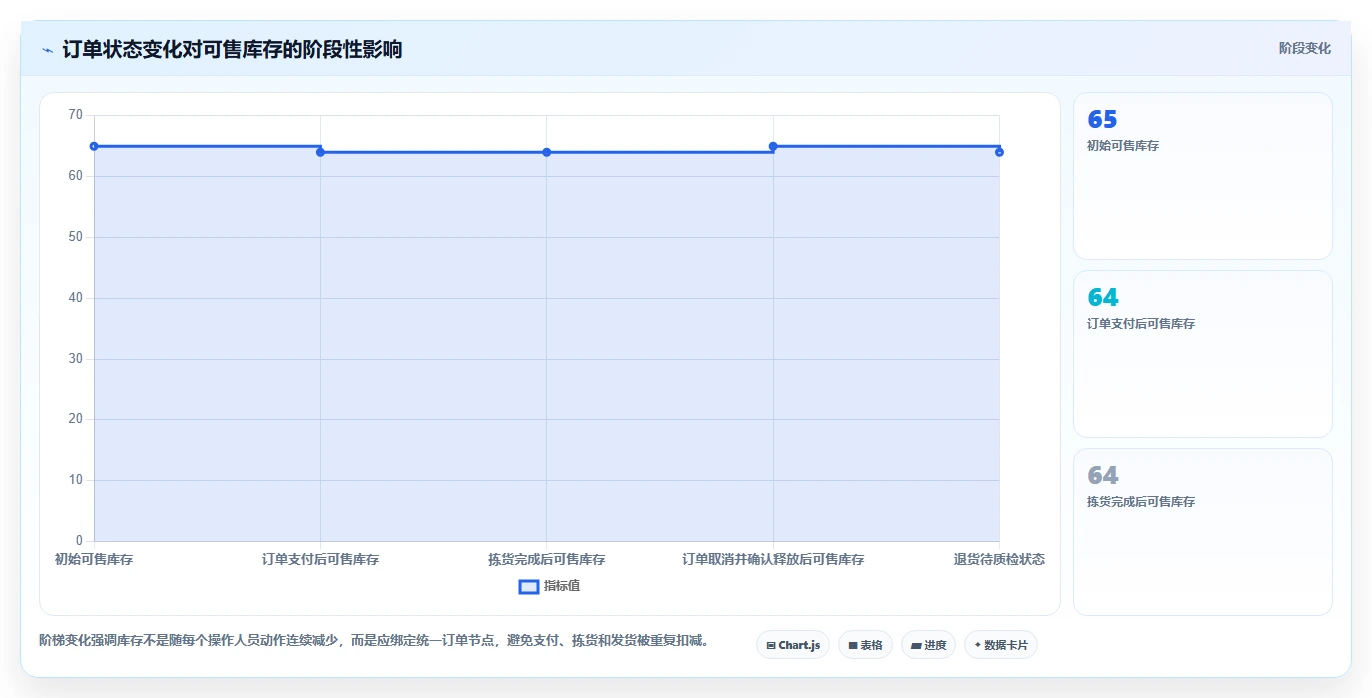The height and width of the screenshot is (698, 1372).
Task: Click the data point at 订单支付后可售库存
Action: pos(320,152)
